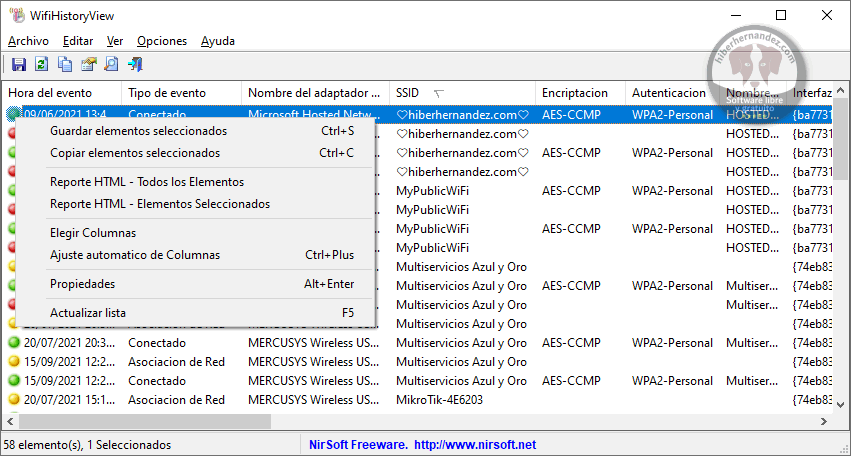851x456 pixels.
Task: Select the MikroTik-4E6203 SSID cell
Action: (440, 400)
